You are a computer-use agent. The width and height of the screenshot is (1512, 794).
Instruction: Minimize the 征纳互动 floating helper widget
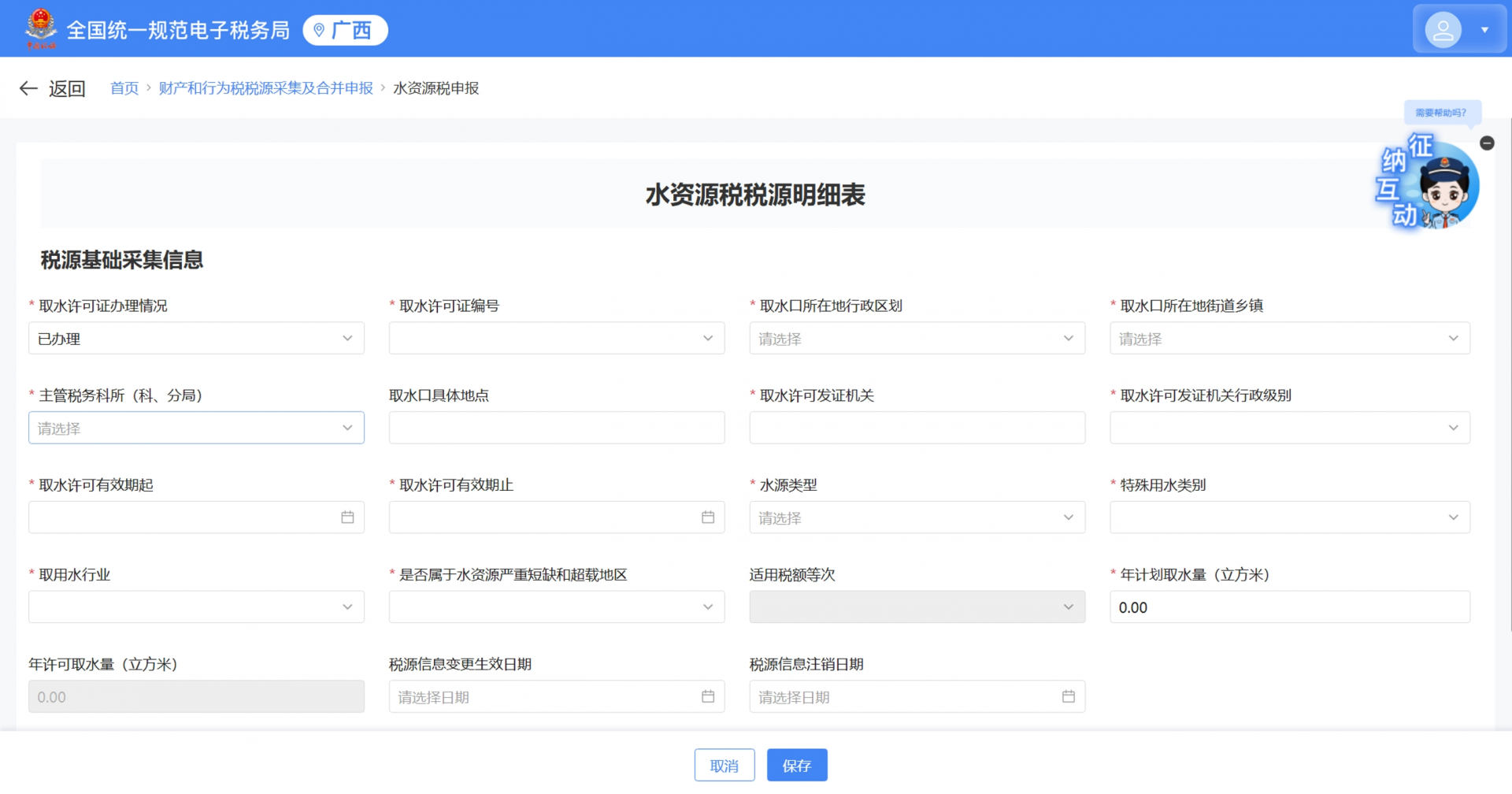(1487, 143)
